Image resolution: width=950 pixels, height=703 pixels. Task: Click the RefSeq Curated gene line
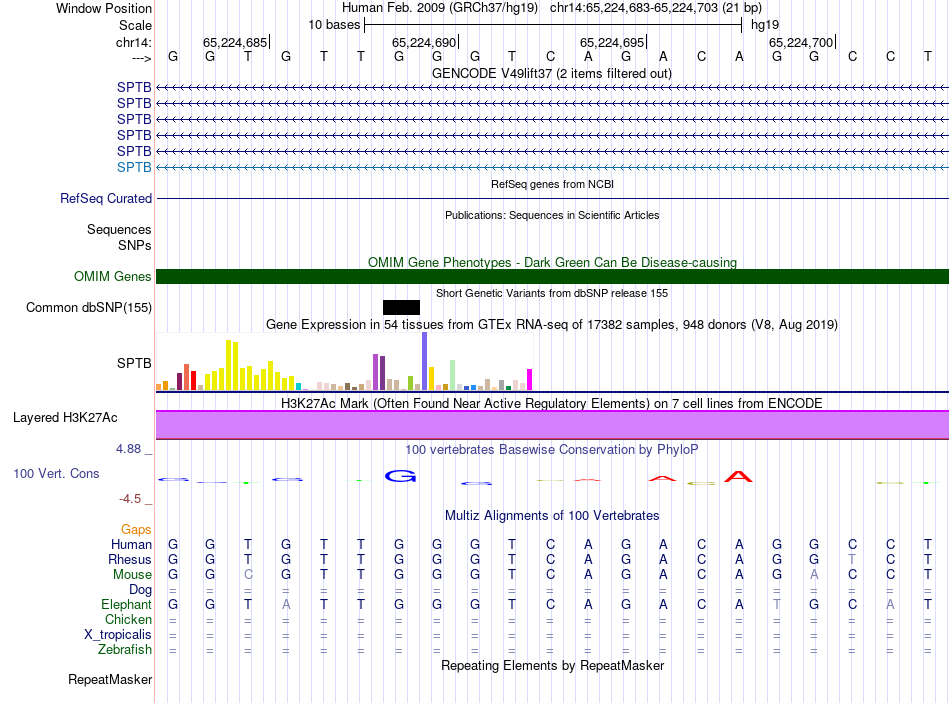pos(552,198)
